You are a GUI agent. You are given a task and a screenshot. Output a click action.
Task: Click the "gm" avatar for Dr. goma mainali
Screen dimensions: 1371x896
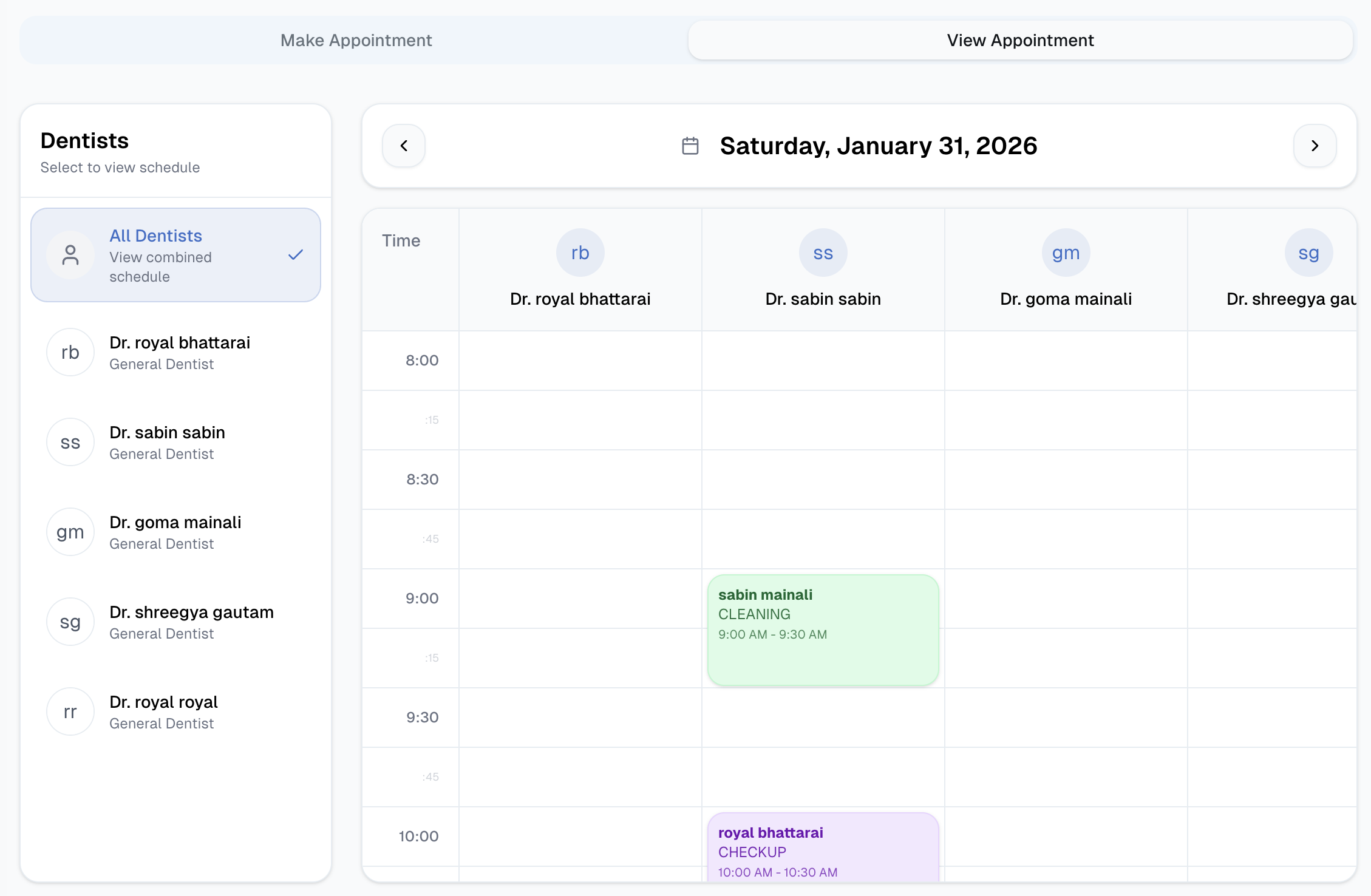click(70, 532)
